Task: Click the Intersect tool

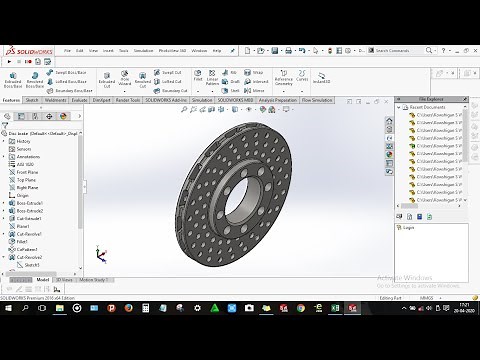Action: pos(256,81)
